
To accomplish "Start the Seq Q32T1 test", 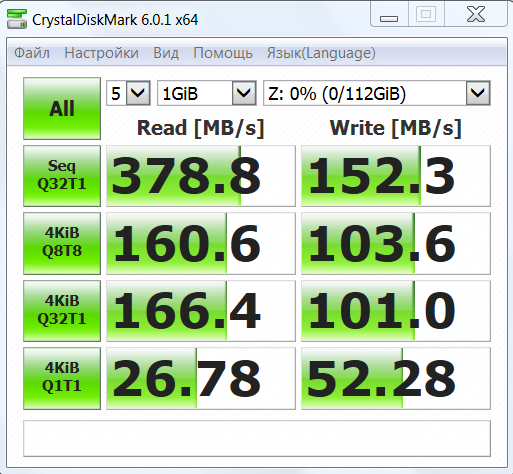I will point(62,176).
